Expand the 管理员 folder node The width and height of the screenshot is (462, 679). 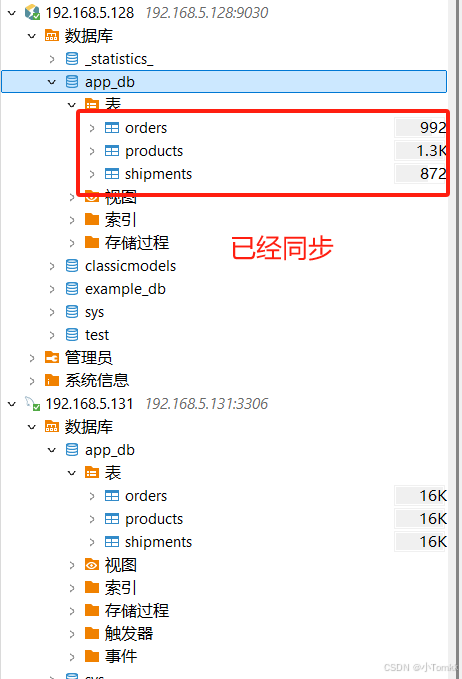32,358
